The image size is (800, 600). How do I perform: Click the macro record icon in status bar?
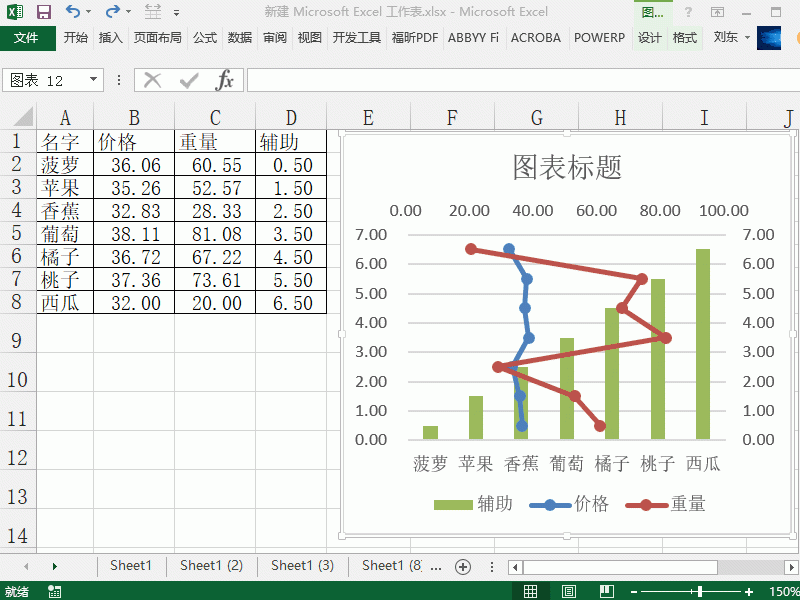tap(53, 591)
